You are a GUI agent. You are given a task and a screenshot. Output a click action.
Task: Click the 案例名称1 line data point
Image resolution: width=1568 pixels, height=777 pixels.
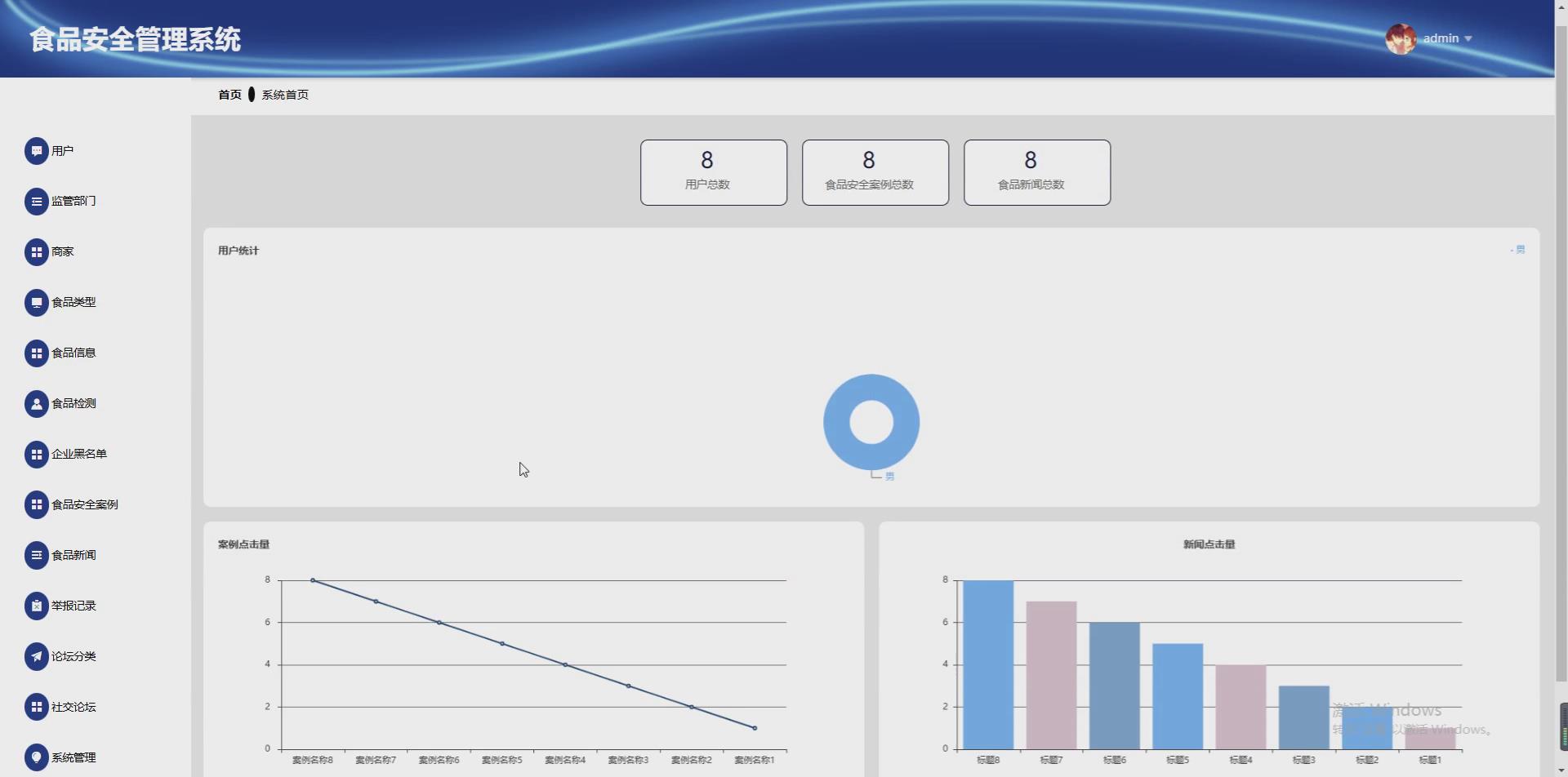click(x=755, y=728)
